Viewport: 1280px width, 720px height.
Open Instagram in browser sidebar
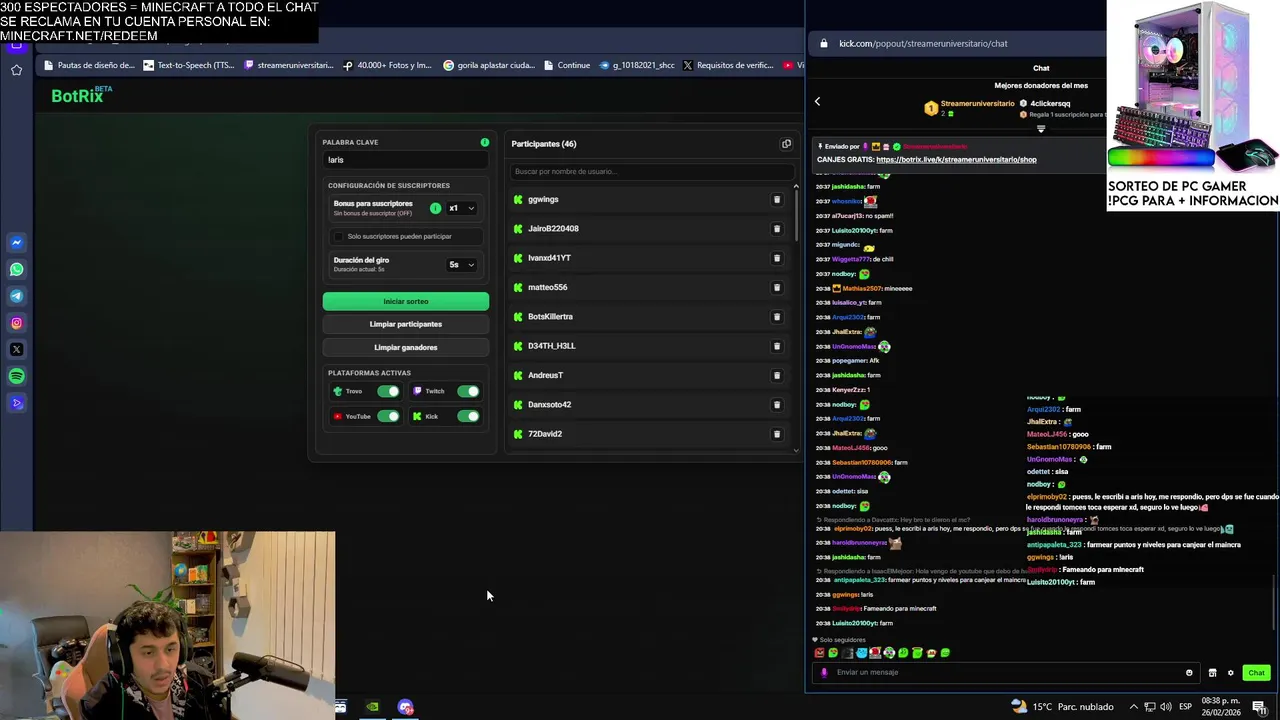[x=17, y=323]
